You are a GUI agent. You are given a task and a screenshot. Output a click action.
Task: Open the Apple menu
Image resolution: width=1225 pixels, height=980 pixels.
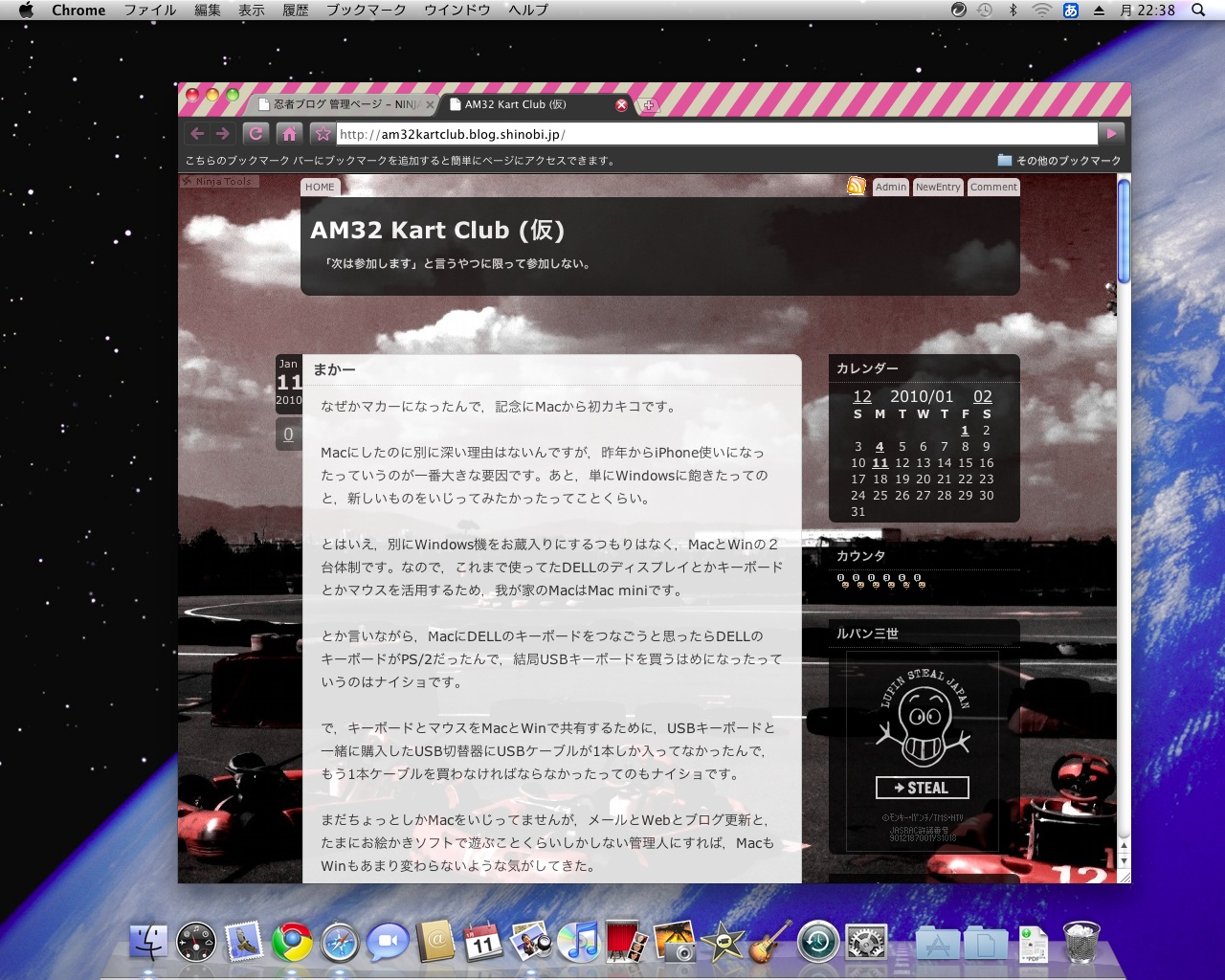[26, 11]
